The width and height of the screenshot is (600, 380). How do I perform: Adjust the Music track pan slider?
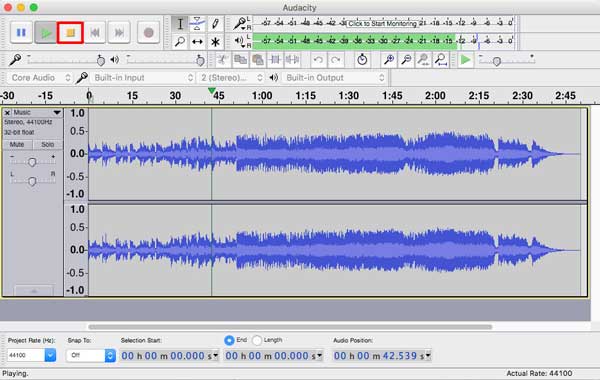click(32, 181)
